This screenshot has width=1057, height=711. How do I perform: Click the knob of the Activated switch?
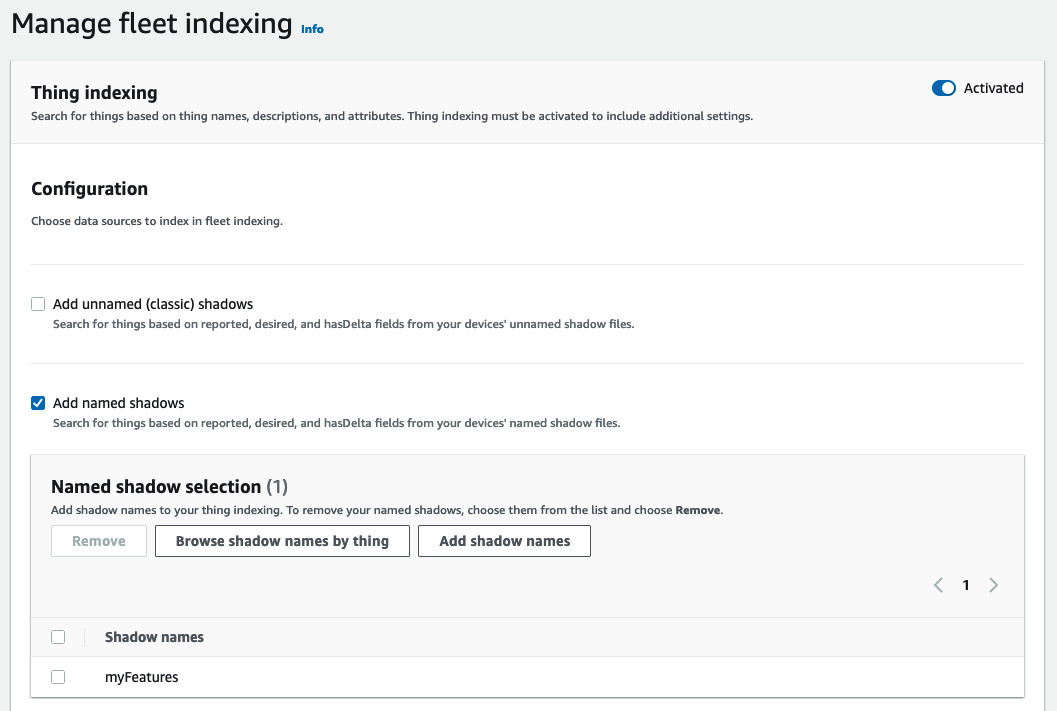(949, 88)
